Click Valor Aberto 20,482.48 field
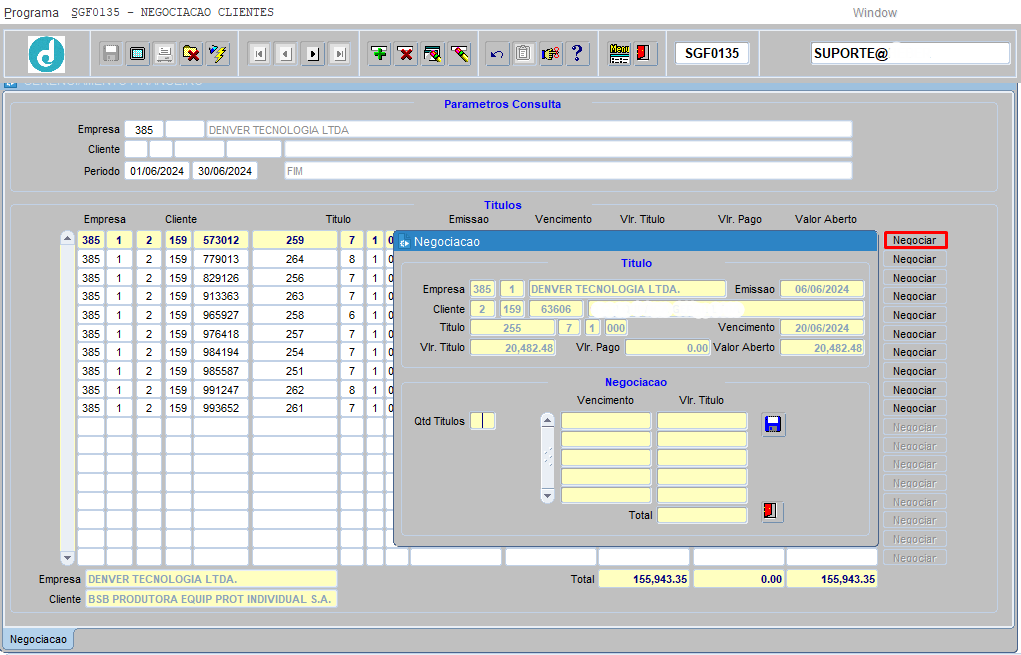The width and height of the screenshot is (1021, 655). tap(822, 348)
